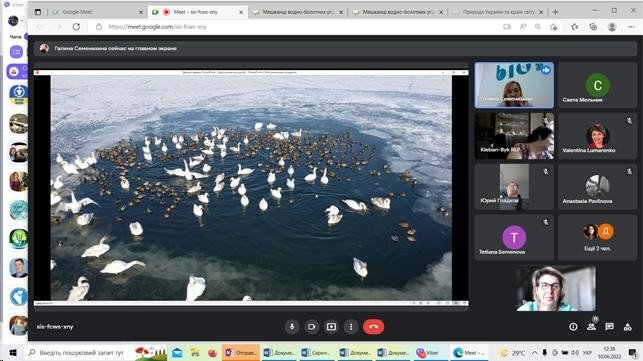This screenshot has width=643, height=361.
Task: Turn off the camera in Meet
Action: point(312,327)
